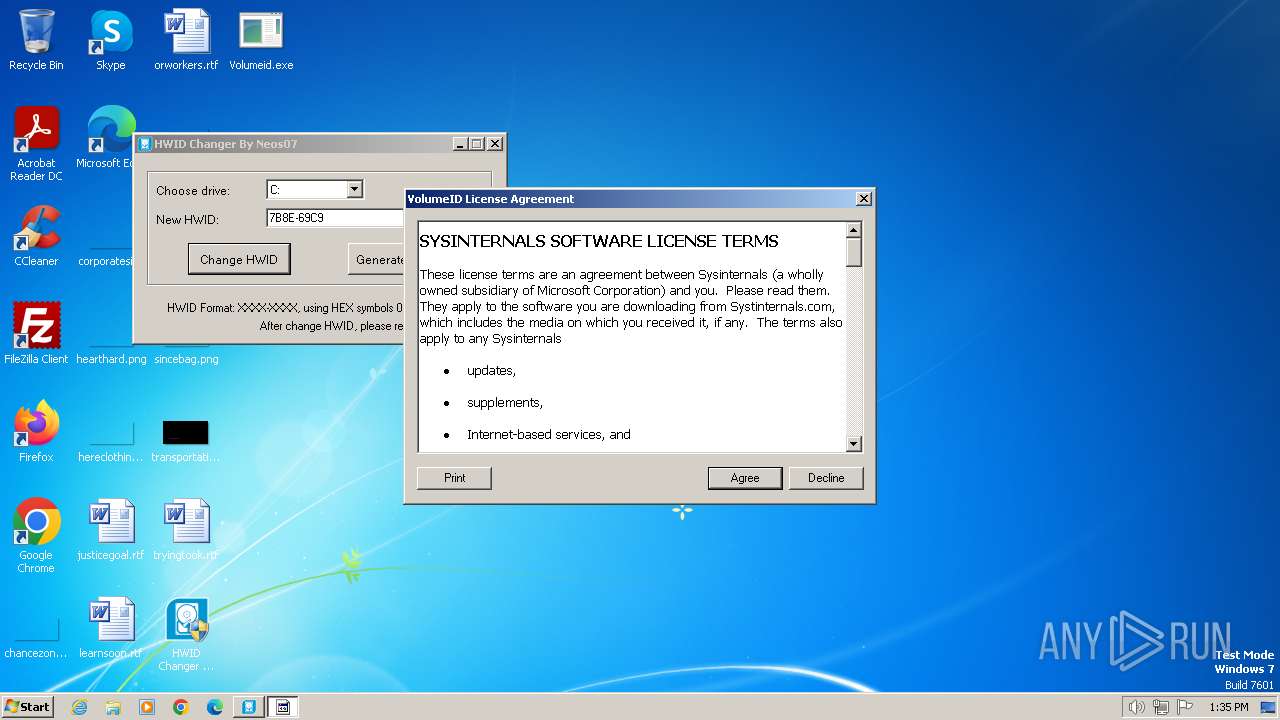Open Action Center flag icon

[x=1186, y=707]
